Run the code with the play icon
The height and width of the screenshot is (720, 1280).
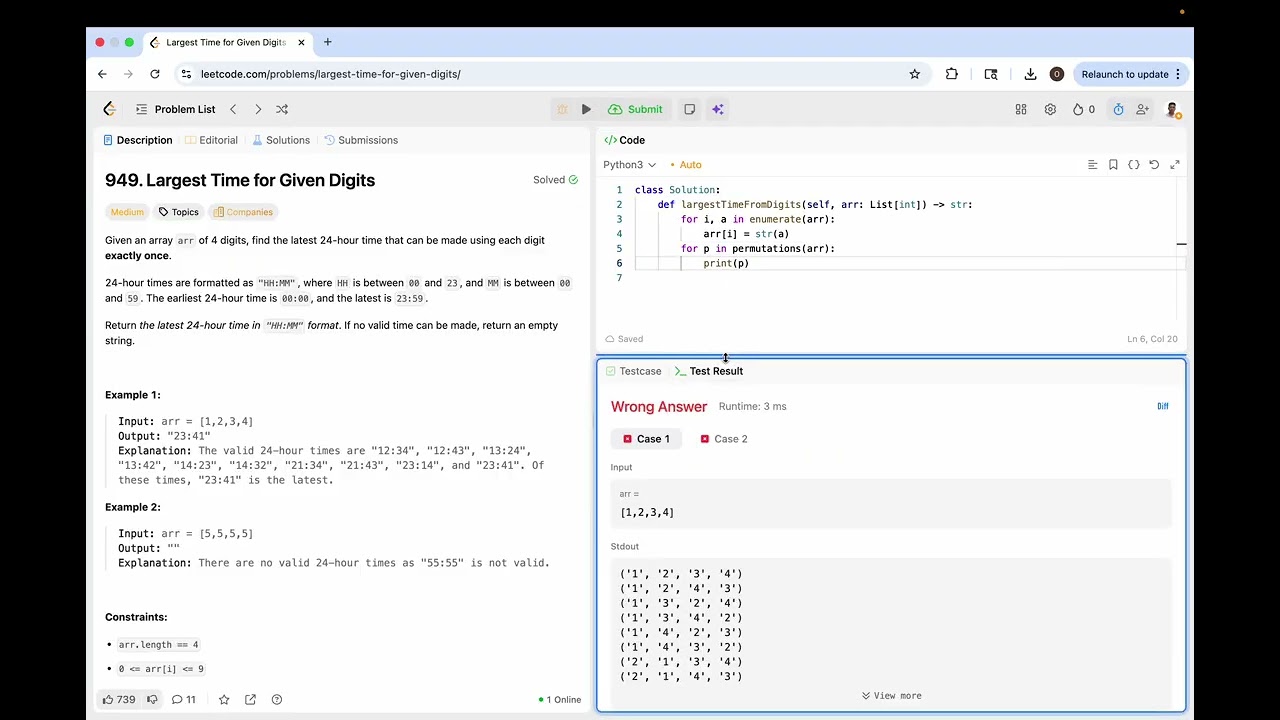pos(586,109)
